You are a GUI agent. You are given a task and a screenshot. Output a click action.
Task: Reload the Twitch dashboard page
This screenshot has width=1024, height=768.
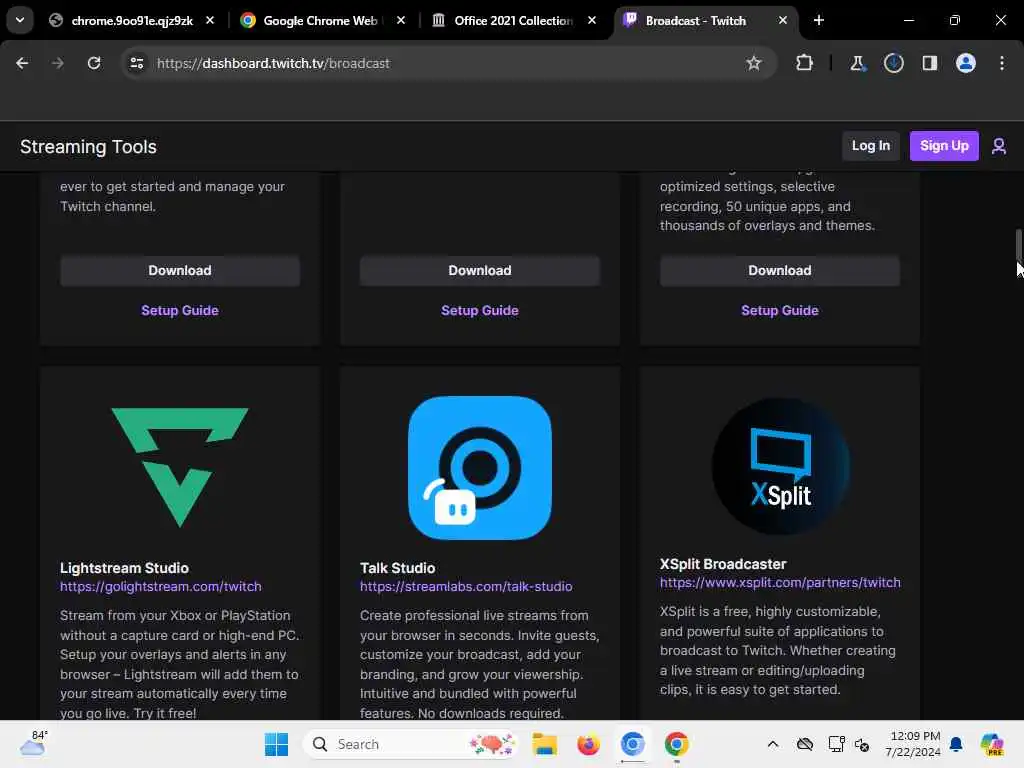pyautogui.click(x=94, y=63)
